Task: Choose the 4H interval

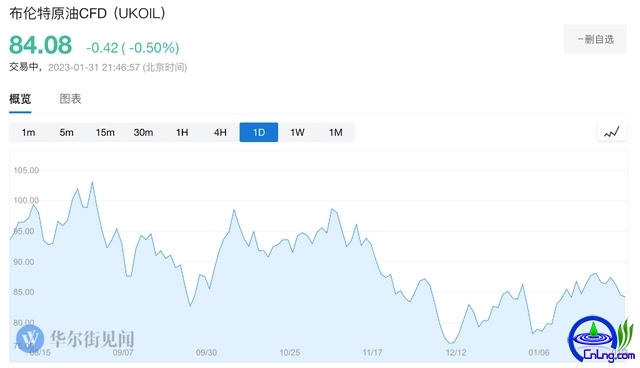Action: pos(220,133)
